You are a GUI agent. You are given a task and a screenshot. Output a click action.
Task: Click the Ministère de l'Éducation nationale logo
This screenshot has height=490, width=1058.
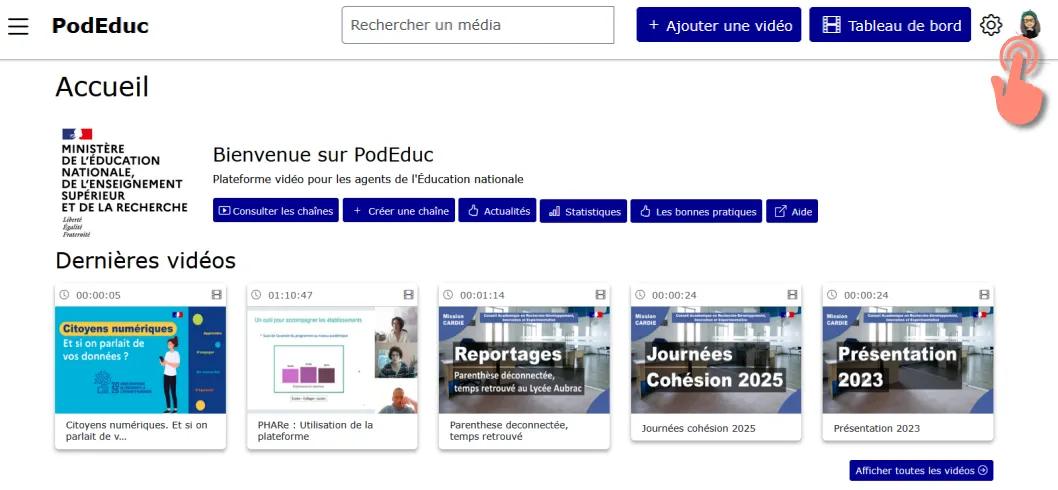[x=124, y=183]
